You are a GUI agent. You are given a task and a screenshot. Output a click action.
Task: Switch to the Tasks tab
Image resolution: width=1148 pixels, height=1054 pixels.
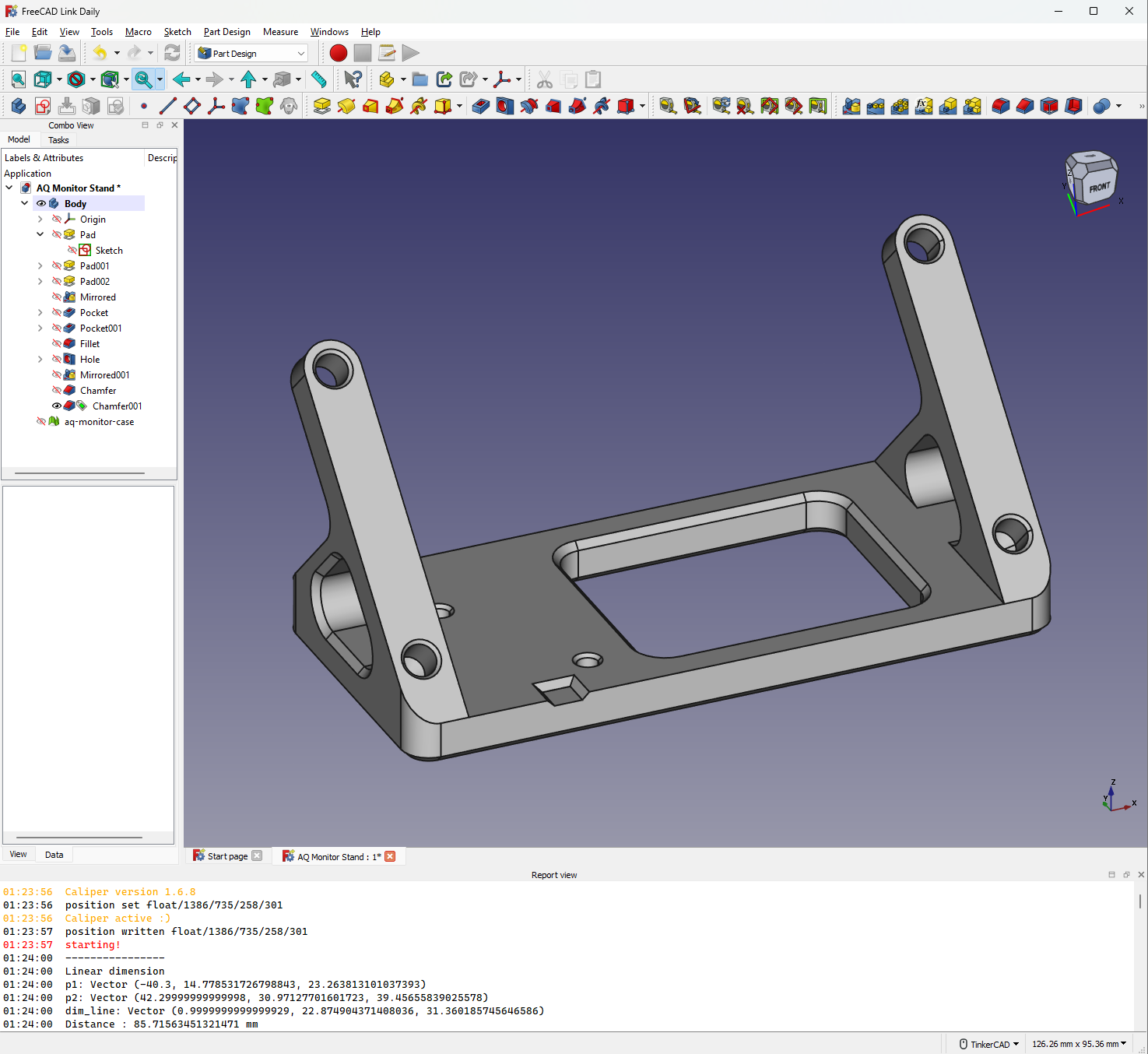coord(58,140)
